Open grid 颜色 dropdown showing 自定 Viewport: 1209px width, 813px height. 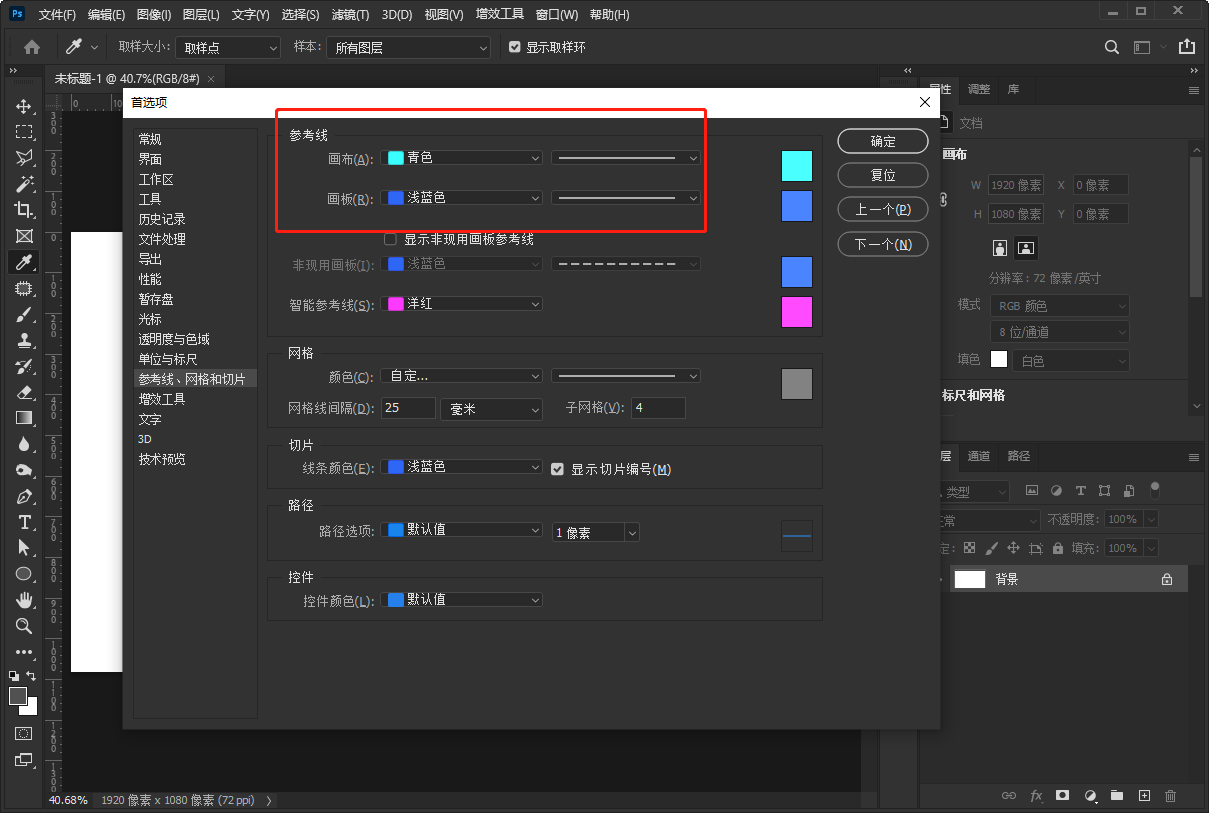(462, 376)
